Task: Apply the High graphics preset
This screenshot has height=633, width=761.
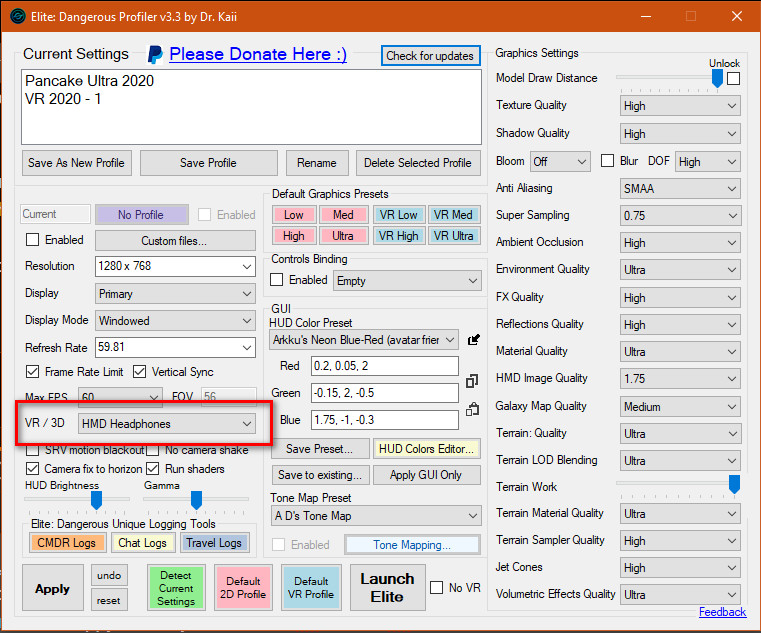Action: click(294, 236)
